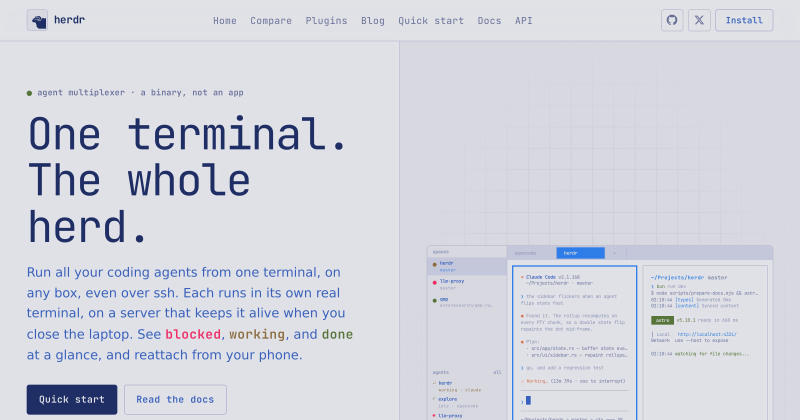Open the localhost URL in right pane
This screenshot has height=420, width=800.
(707, 334)
